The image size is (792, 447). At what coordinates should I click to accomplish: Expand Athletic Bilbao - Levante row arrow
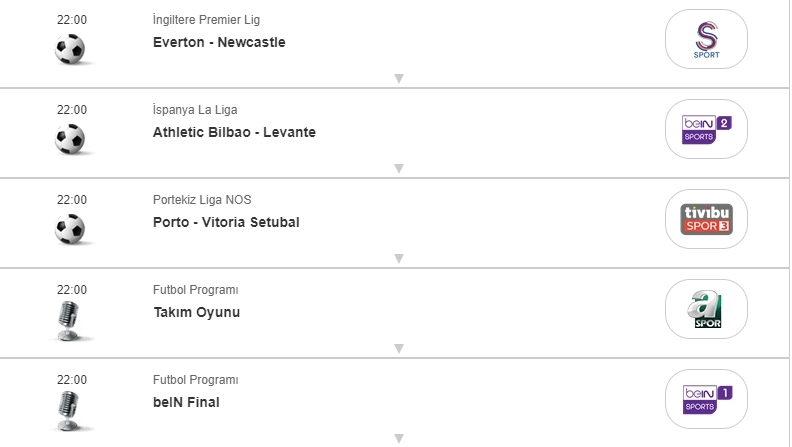click(x=398, y=168)
